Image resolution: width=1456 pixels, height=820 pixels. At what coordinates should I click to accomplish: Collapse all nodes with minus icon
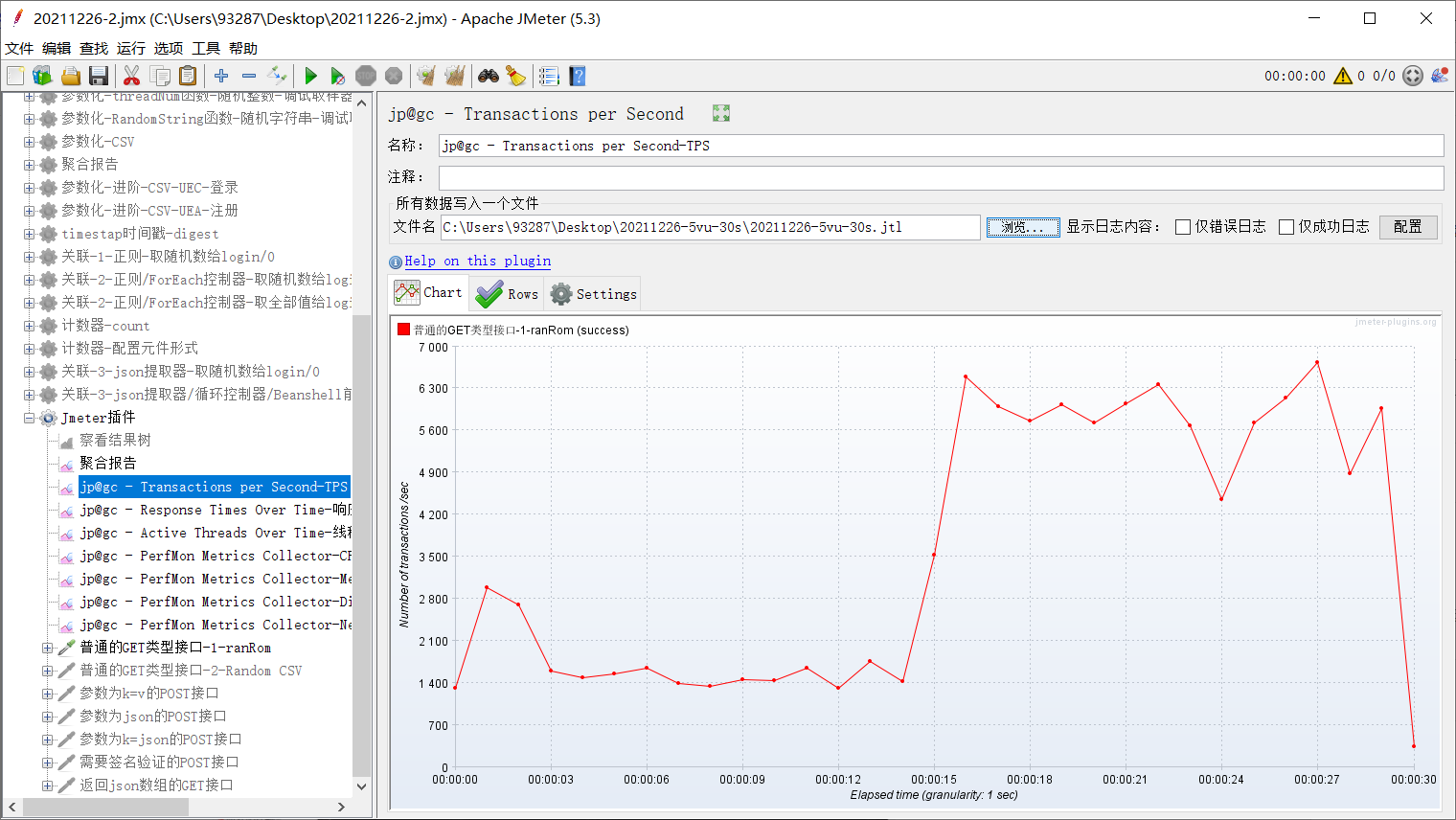(249, 76)
